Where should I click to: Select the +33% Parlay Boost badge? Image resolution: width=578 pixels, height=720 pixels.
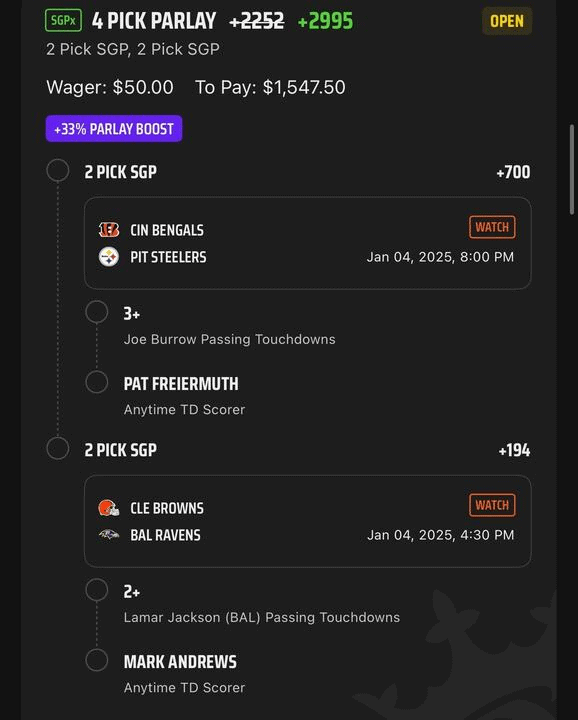(x=114, y=129)
